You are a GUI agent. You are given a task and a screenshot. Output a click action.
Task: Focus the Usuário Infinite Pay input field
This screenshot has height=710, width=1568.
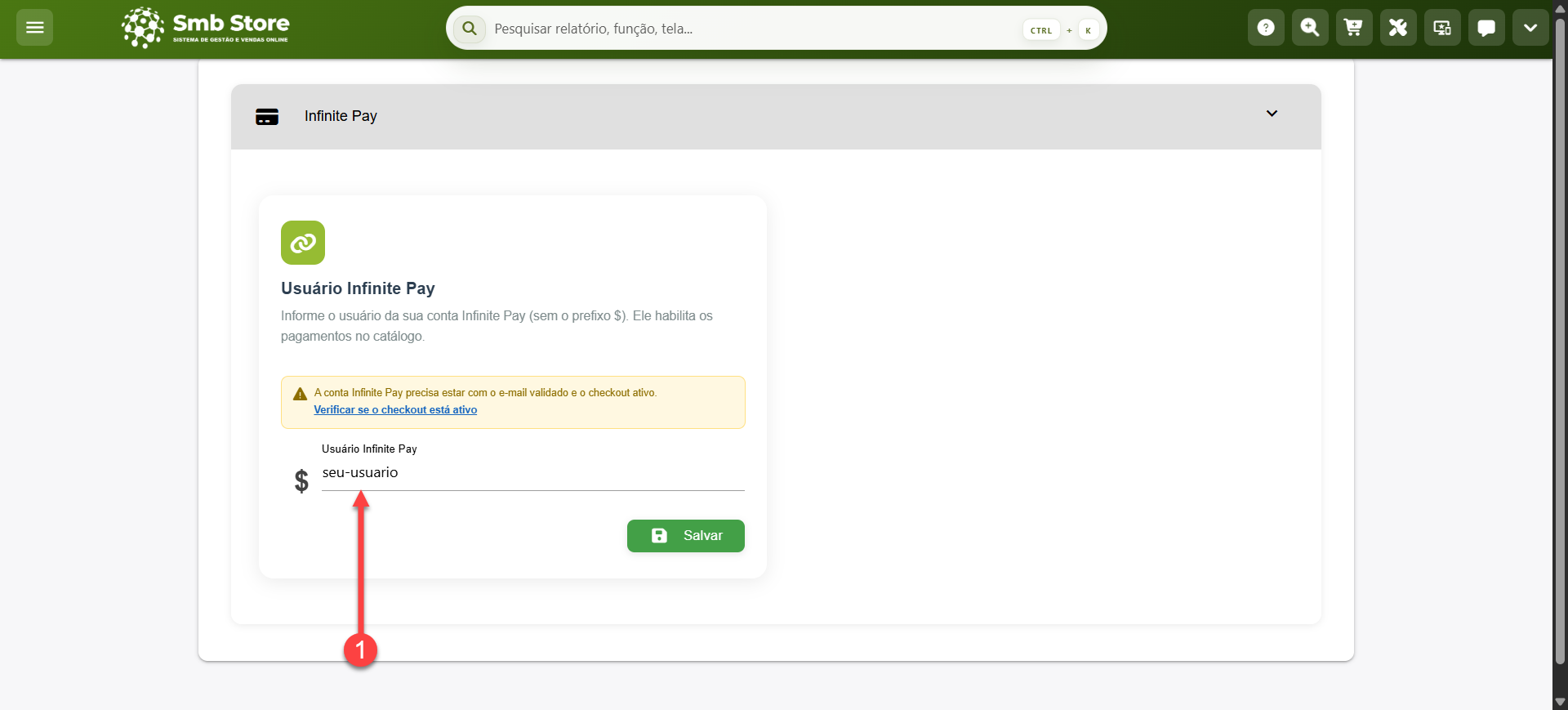[x=533, y=473]
